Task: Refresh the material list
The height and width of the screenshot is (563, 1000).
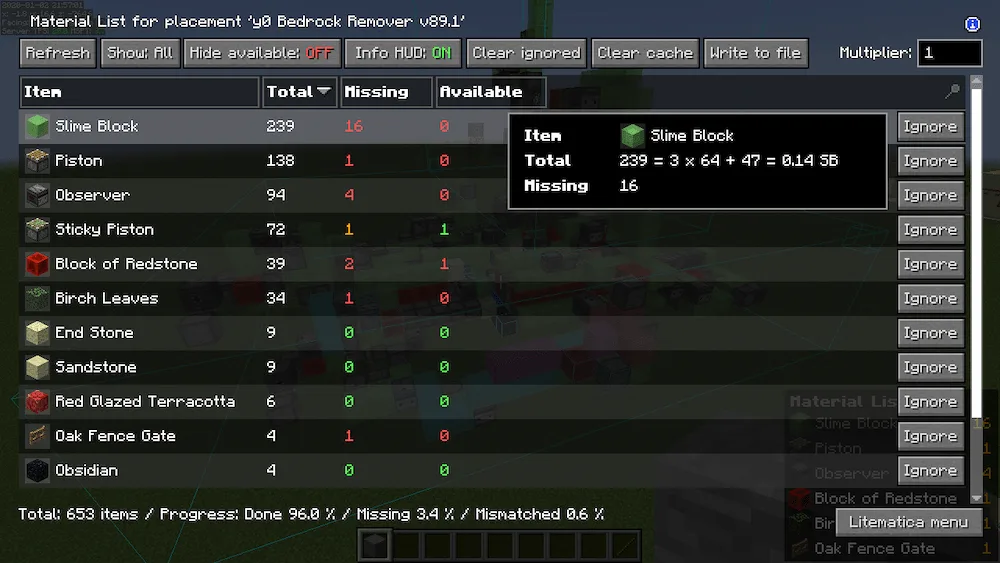Action: tap(58, 53)
